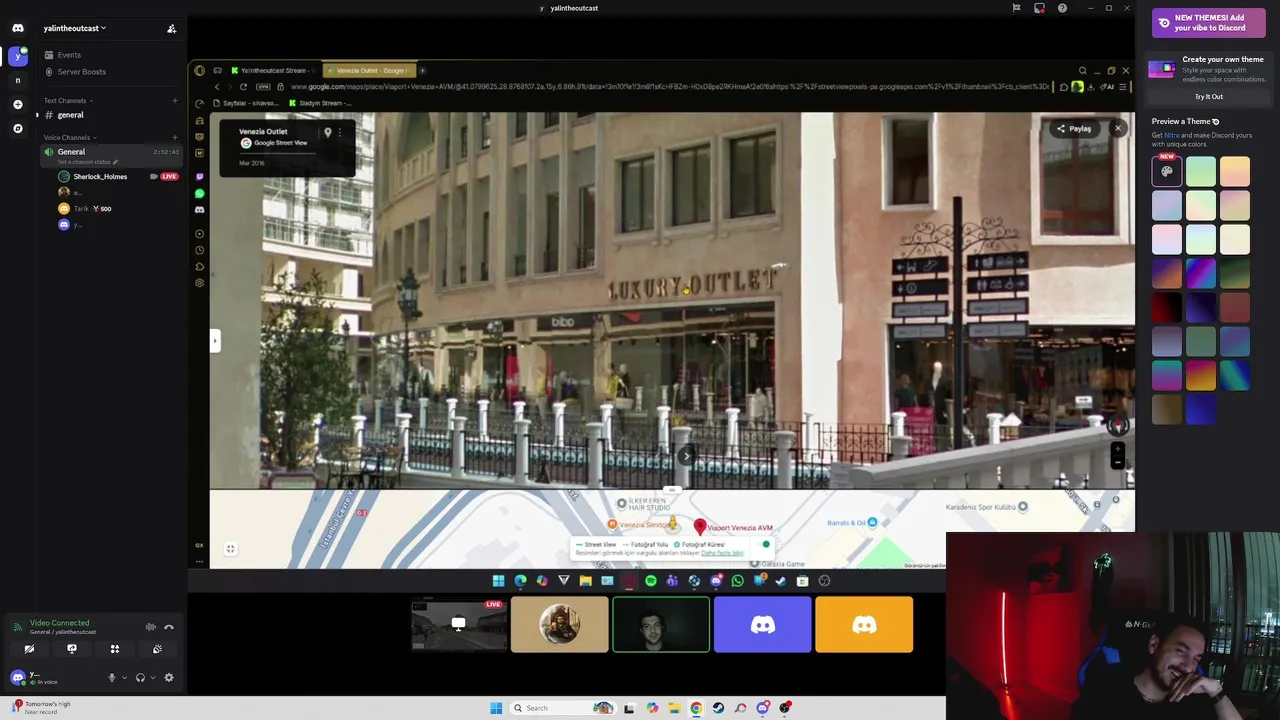
Task: Create channel in Voice Channels plus
Action: click(175, 137)
